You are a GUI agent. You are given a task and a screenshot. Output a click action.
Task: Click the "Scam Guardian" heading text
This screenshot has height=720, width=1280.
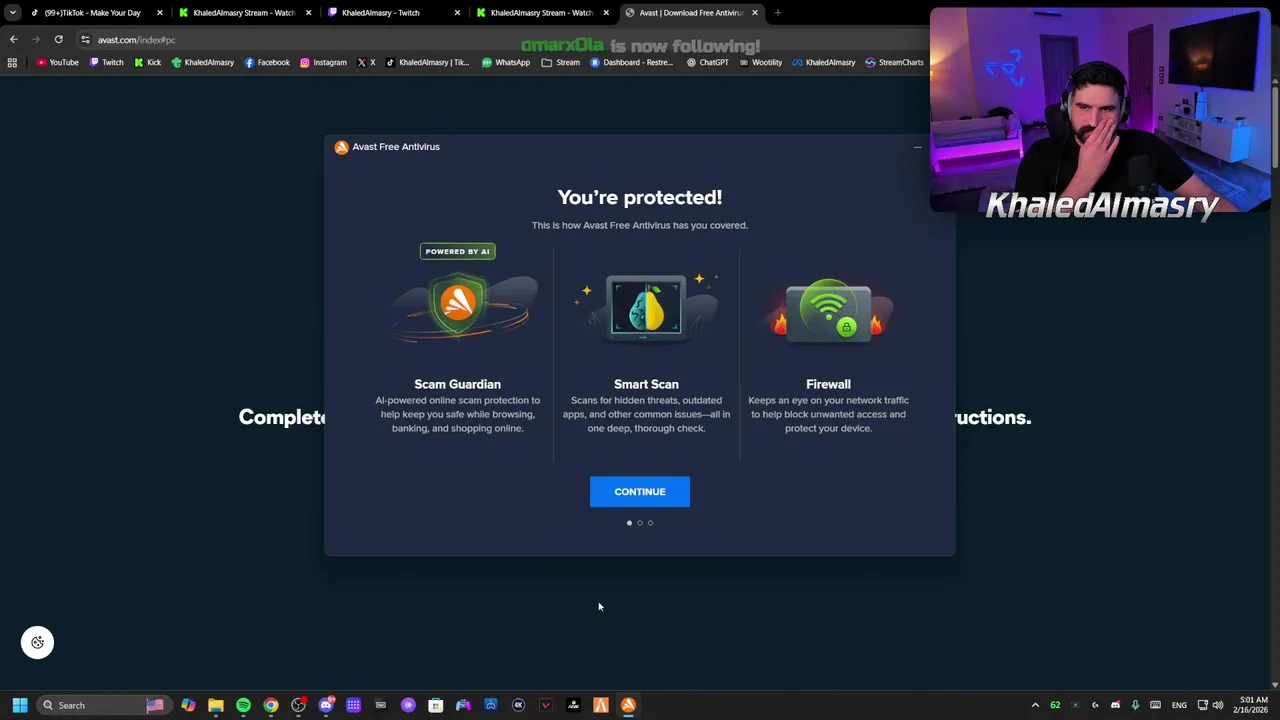click(x=457, y=384)
